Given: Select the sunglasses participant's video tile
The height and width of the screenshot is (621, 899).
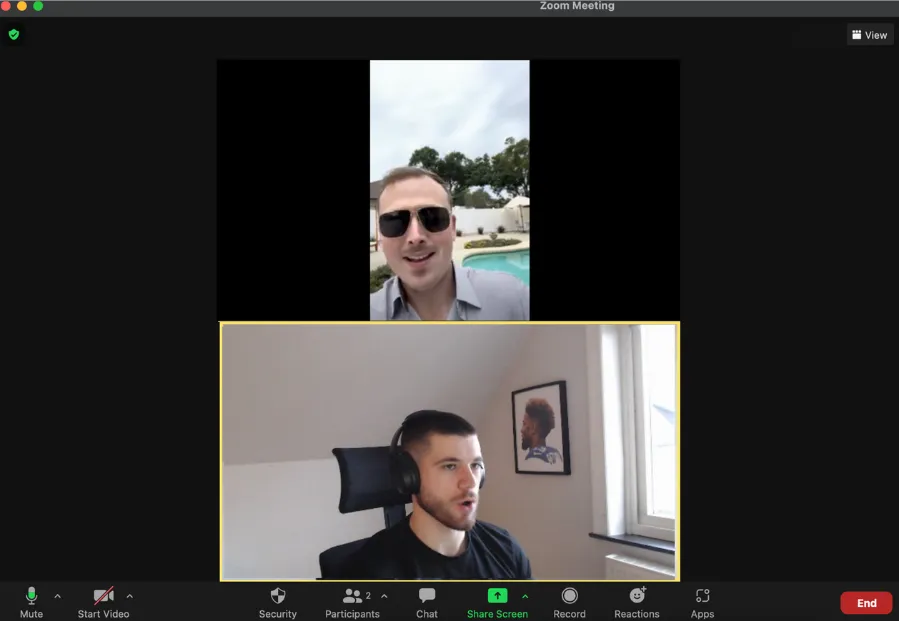Looking at the screenshot, I should tap(449, 190).
